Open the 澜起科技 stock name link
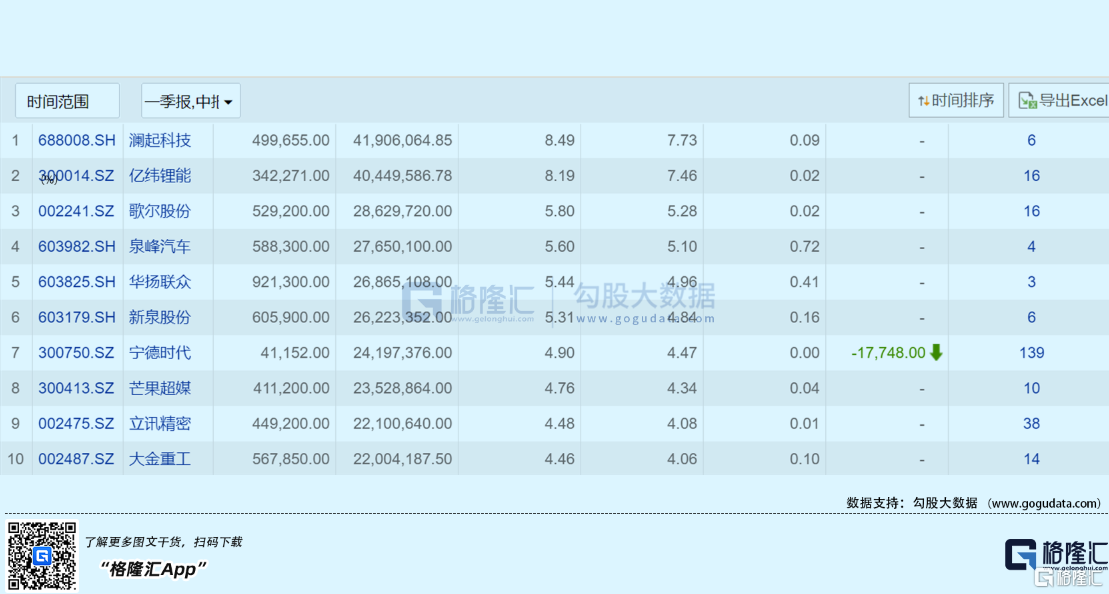This screenshot has width=1109, height=594. [x=160, y=140]
